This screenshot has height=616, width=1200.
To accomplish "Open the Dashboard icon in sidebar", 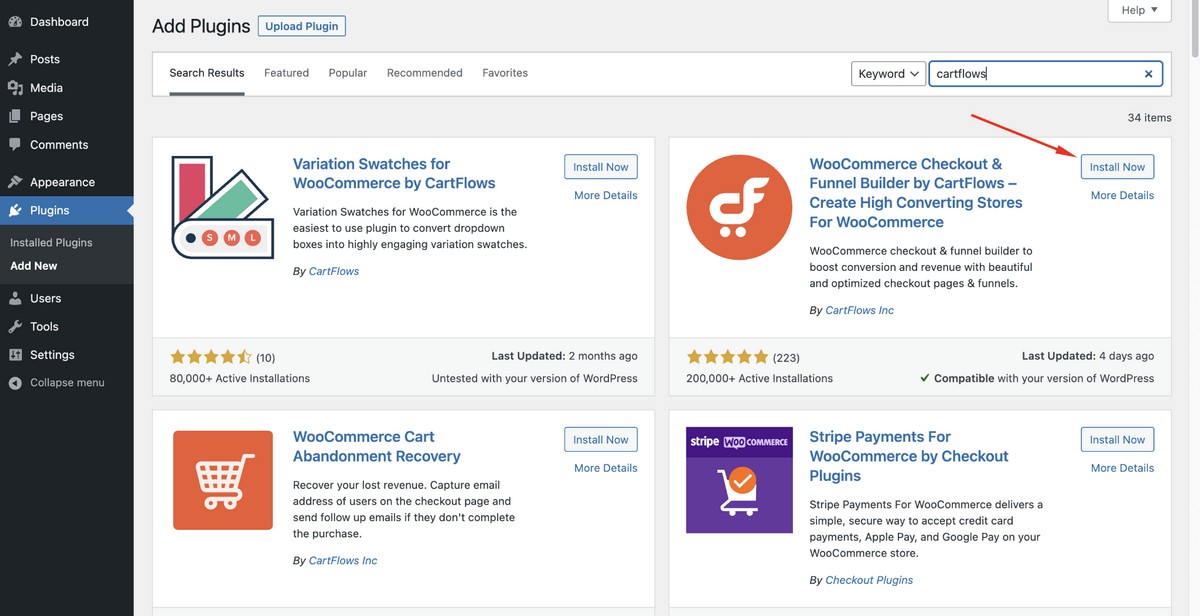I will click(15, 21).
